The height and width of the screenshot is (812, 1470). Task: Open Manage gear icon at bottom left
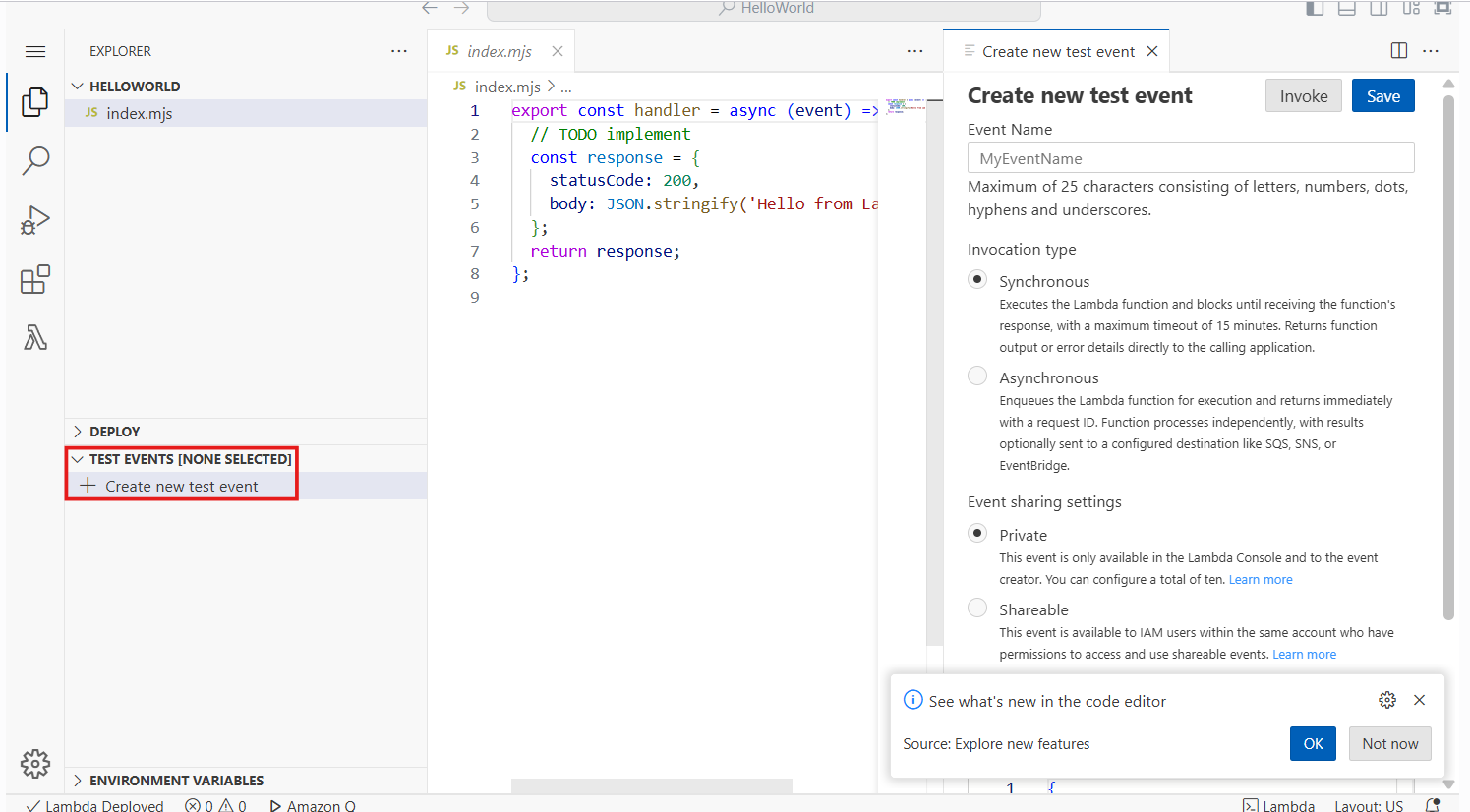[35, 763]
